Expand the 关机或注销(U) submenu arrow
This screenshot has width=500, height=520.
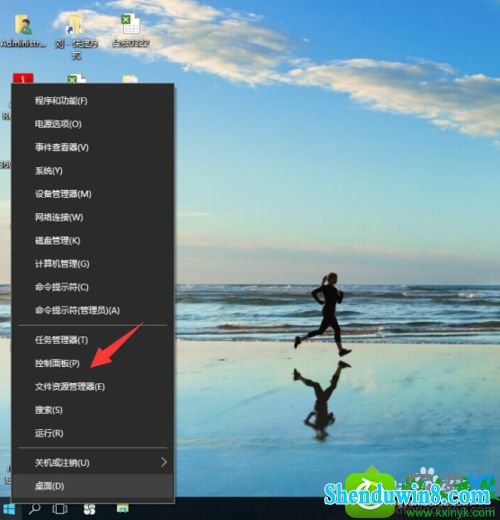(x=164, y=462)
